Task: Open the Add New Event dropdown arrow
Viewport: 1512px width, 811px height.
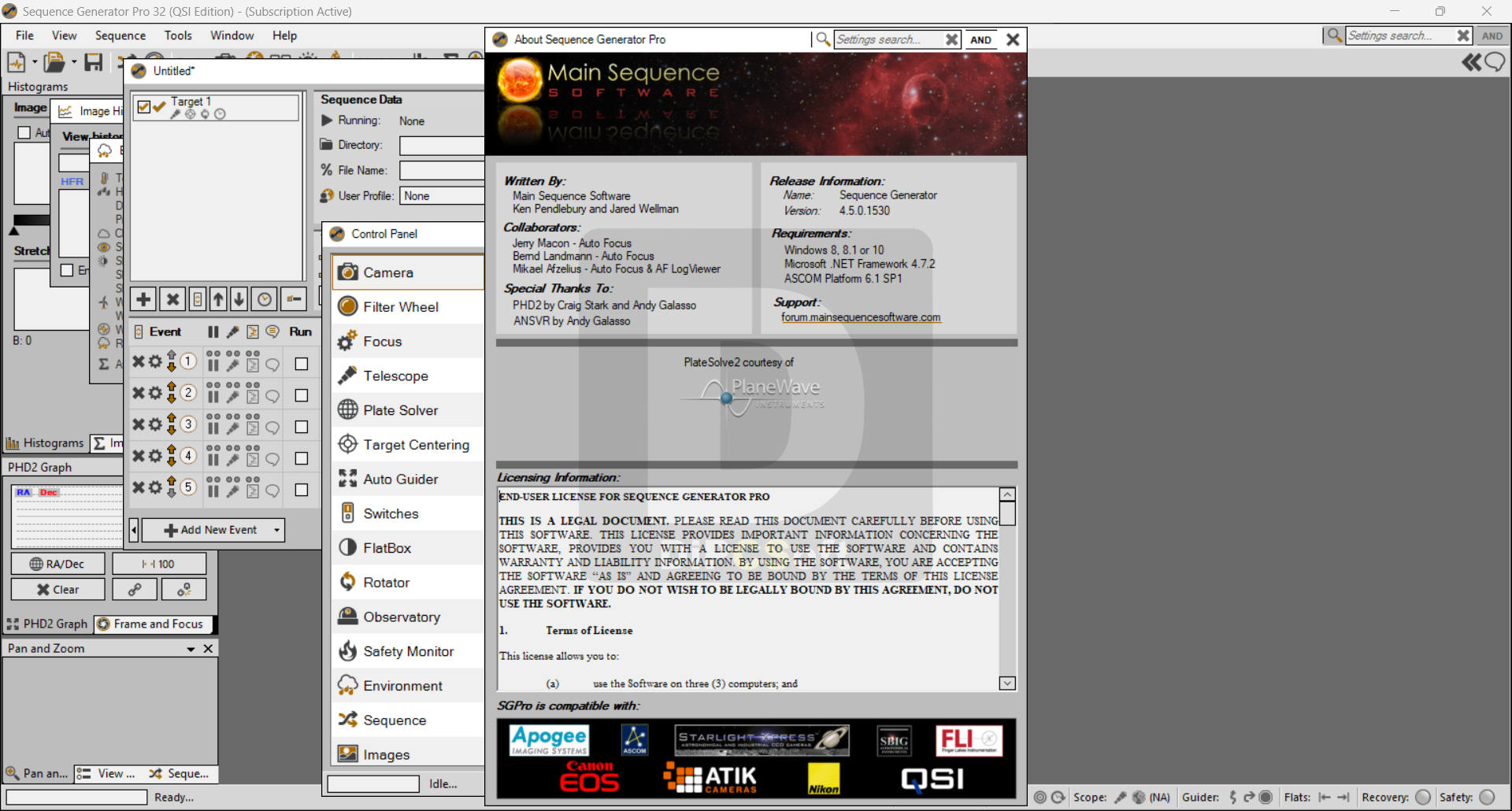Action: point(276,530)
